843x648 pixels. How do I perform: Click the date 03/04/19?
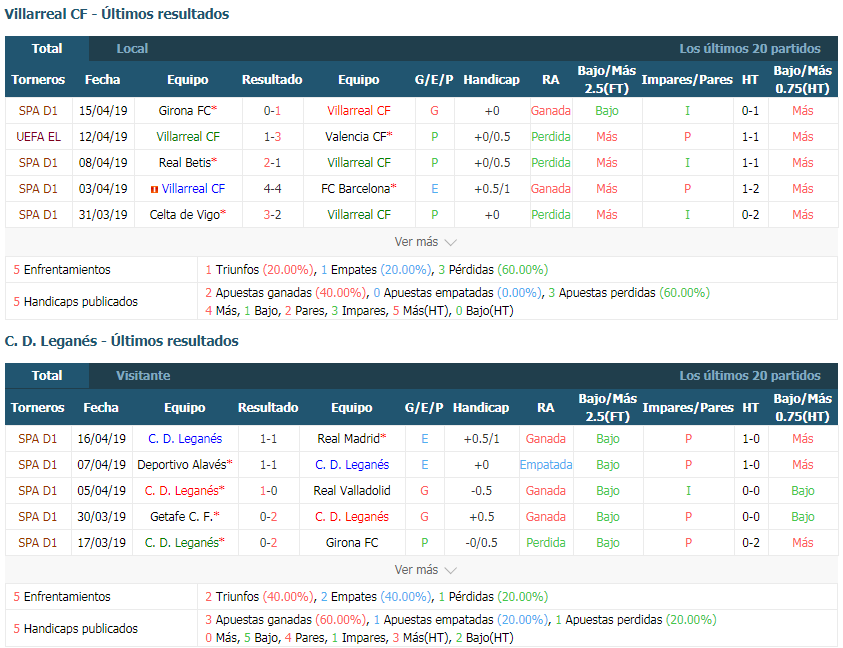[x=103, y=189]
